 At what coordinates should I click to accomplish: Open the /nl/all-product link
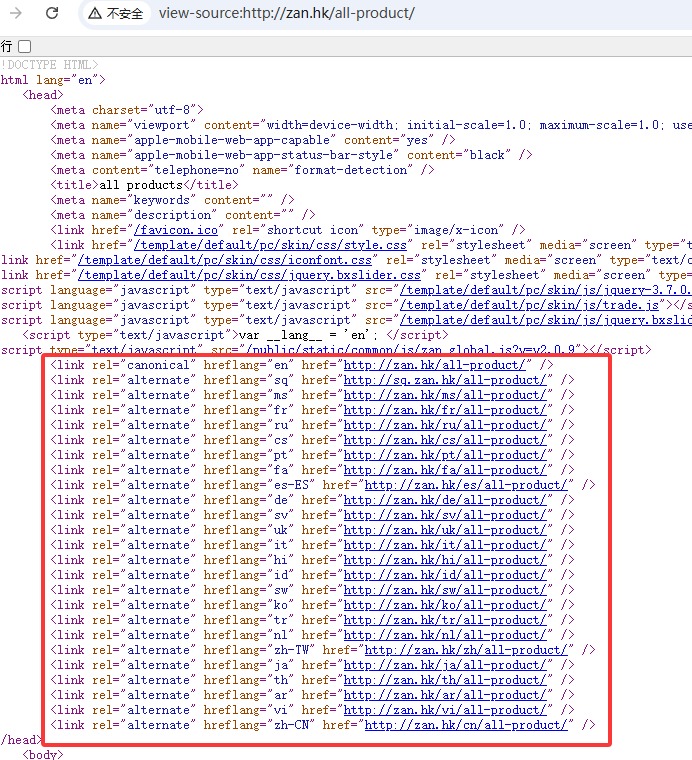click(x=445, y=635)
